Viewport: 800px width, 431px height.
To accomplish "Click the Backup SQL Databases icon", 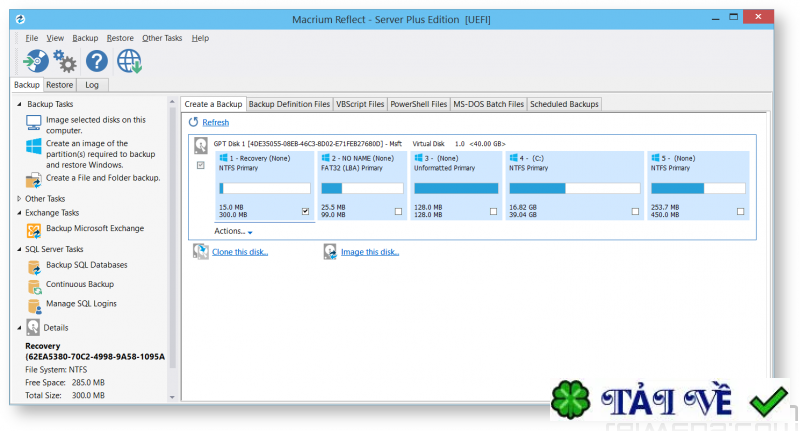I will click(x=34, y=267).
